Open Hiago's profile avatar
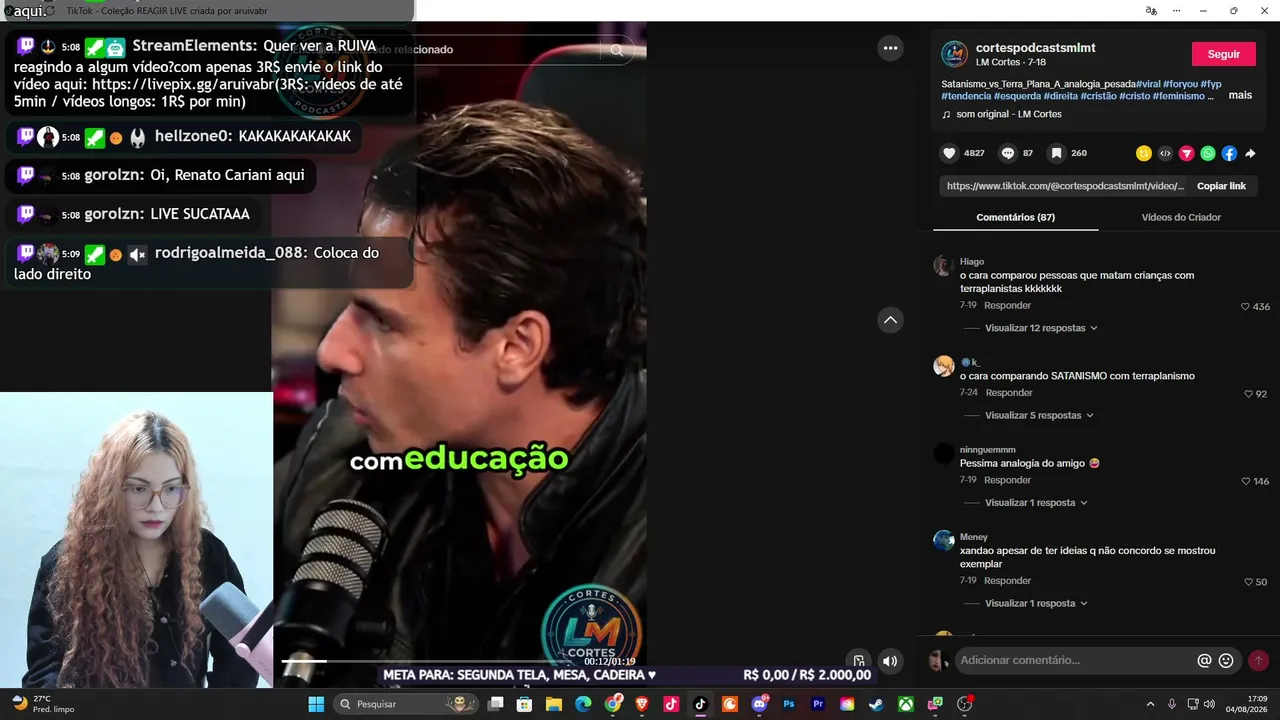Image resolution: width=1280 pixels, height=720 pixels. pos(943,265)
